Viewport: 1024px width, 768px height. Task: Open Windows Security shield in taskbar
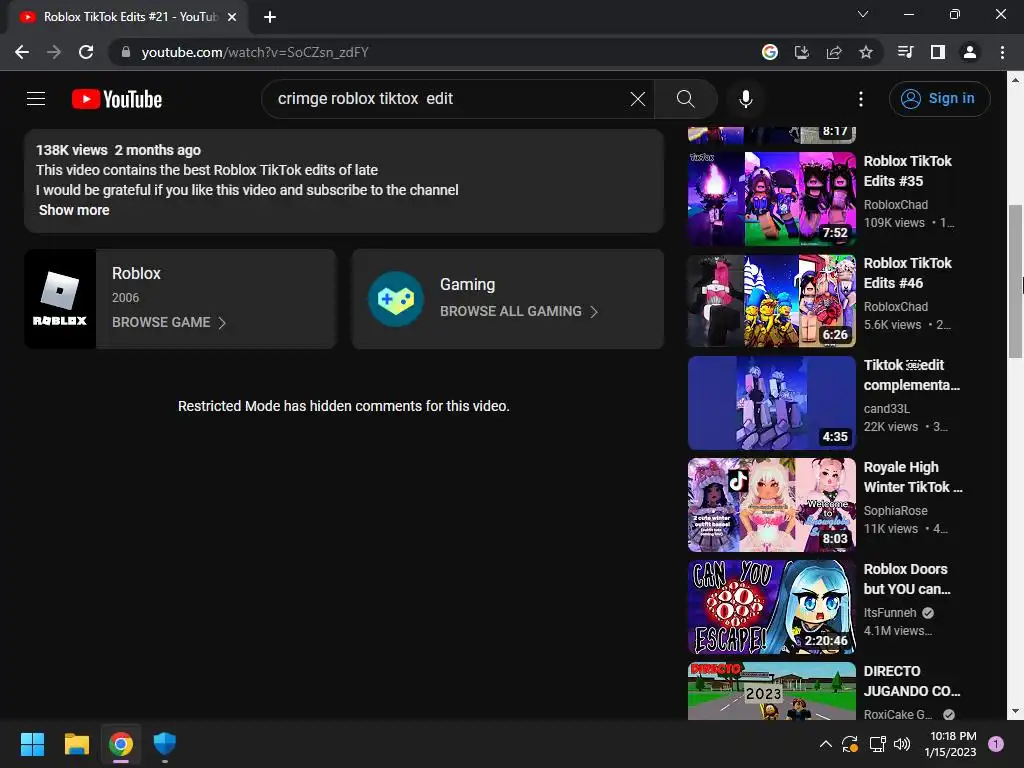click(165, 744)
